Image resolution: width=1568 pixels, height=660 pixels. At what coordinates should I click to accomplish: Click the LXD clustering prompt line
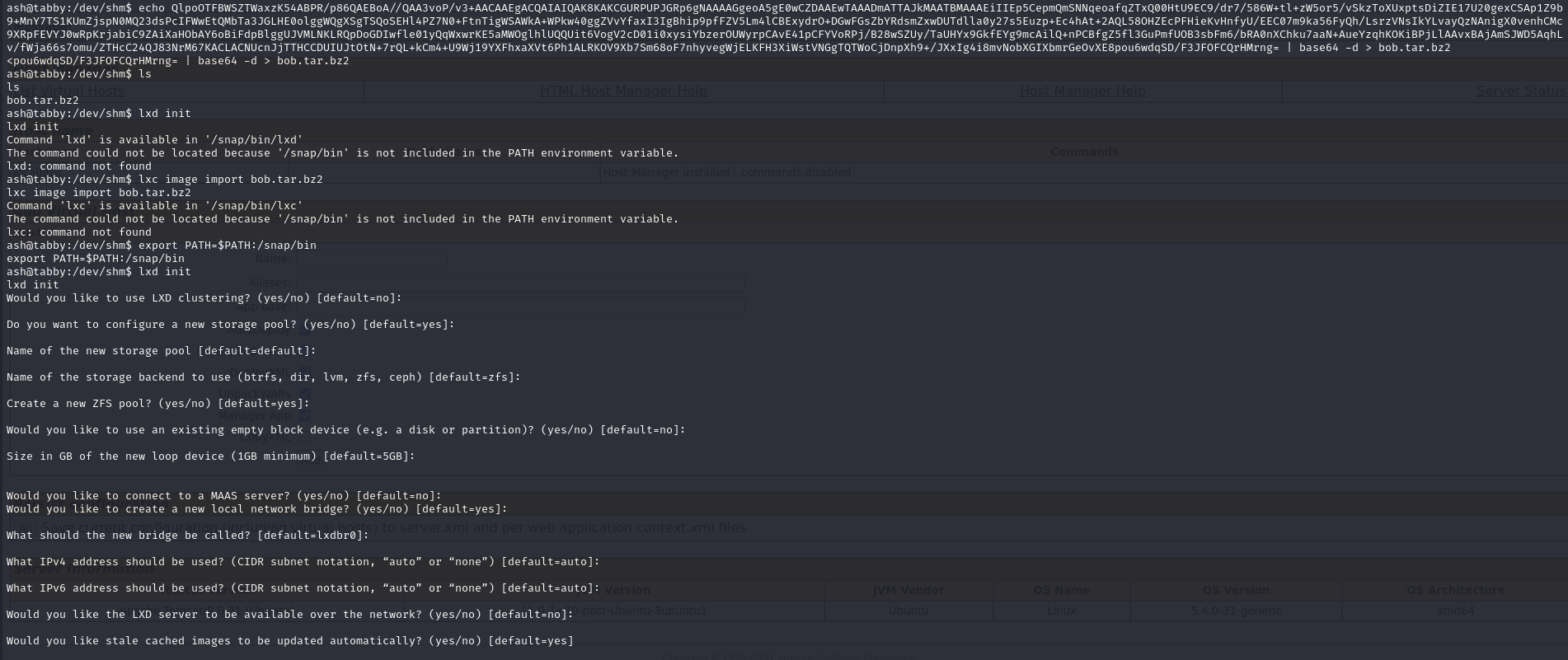tap(204, 298)
